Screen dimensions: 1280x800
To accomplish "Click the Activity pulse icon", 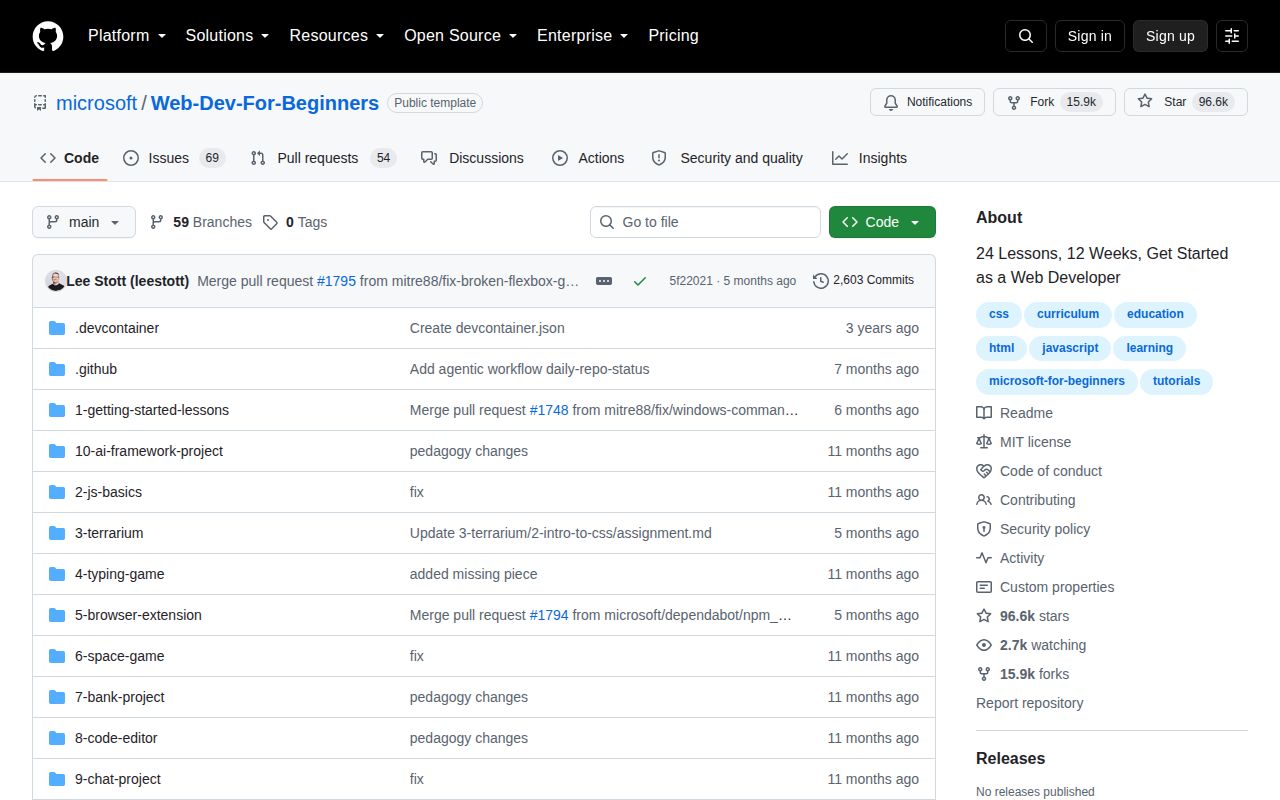I will (x=984, y=558).
